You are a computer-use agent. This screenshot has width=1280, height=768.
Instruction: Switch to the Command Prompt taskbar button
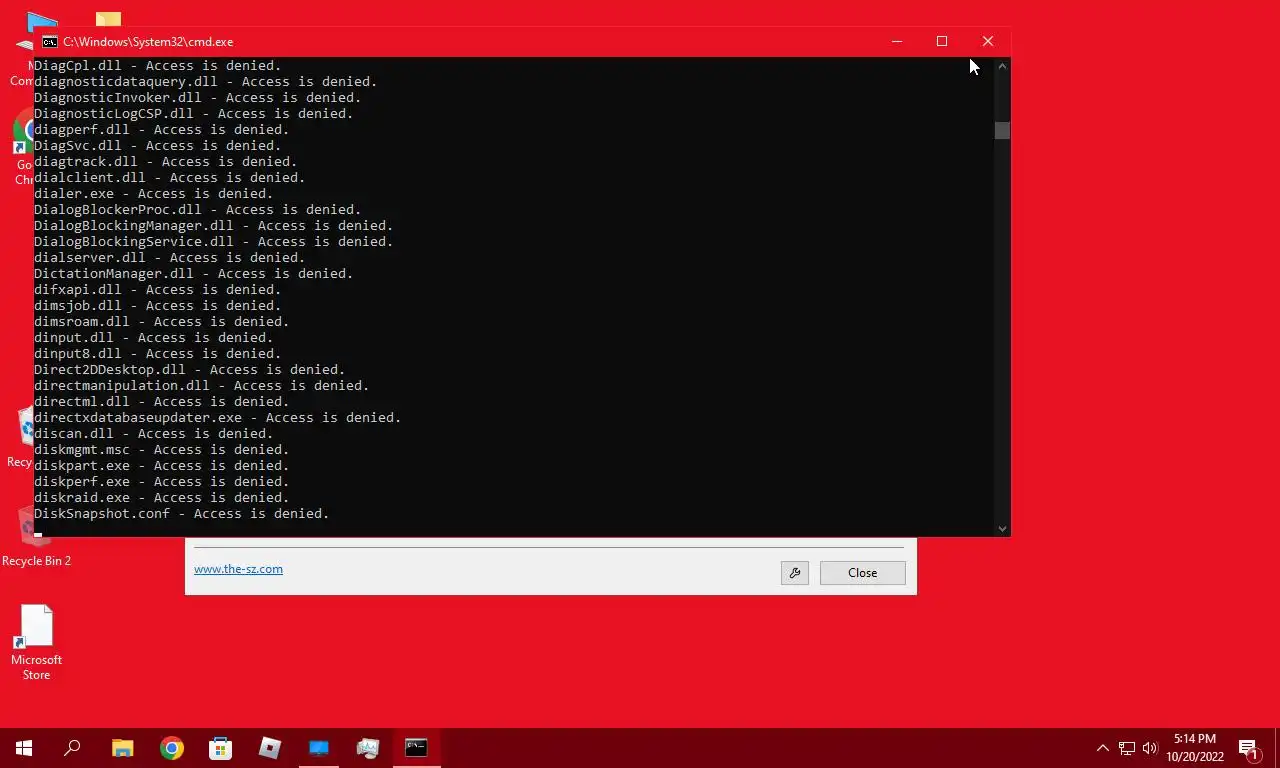[x=416, y=748]
